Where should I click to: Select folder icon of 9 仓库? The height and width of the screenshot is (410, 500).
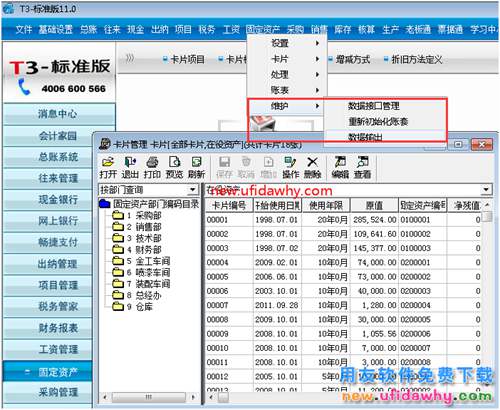point(118,306)
